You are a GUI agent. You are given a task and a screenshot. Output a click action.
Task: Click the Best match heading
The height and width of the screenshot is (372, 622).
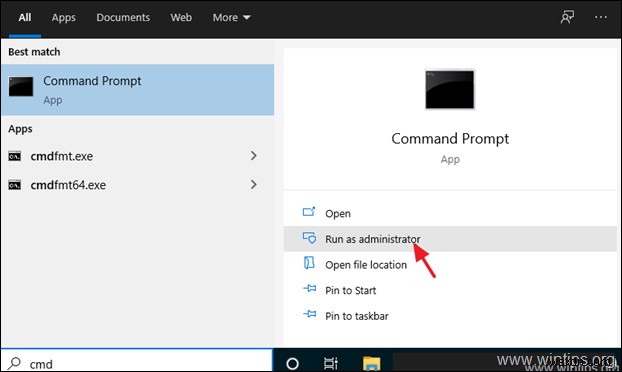coord(34,52)
